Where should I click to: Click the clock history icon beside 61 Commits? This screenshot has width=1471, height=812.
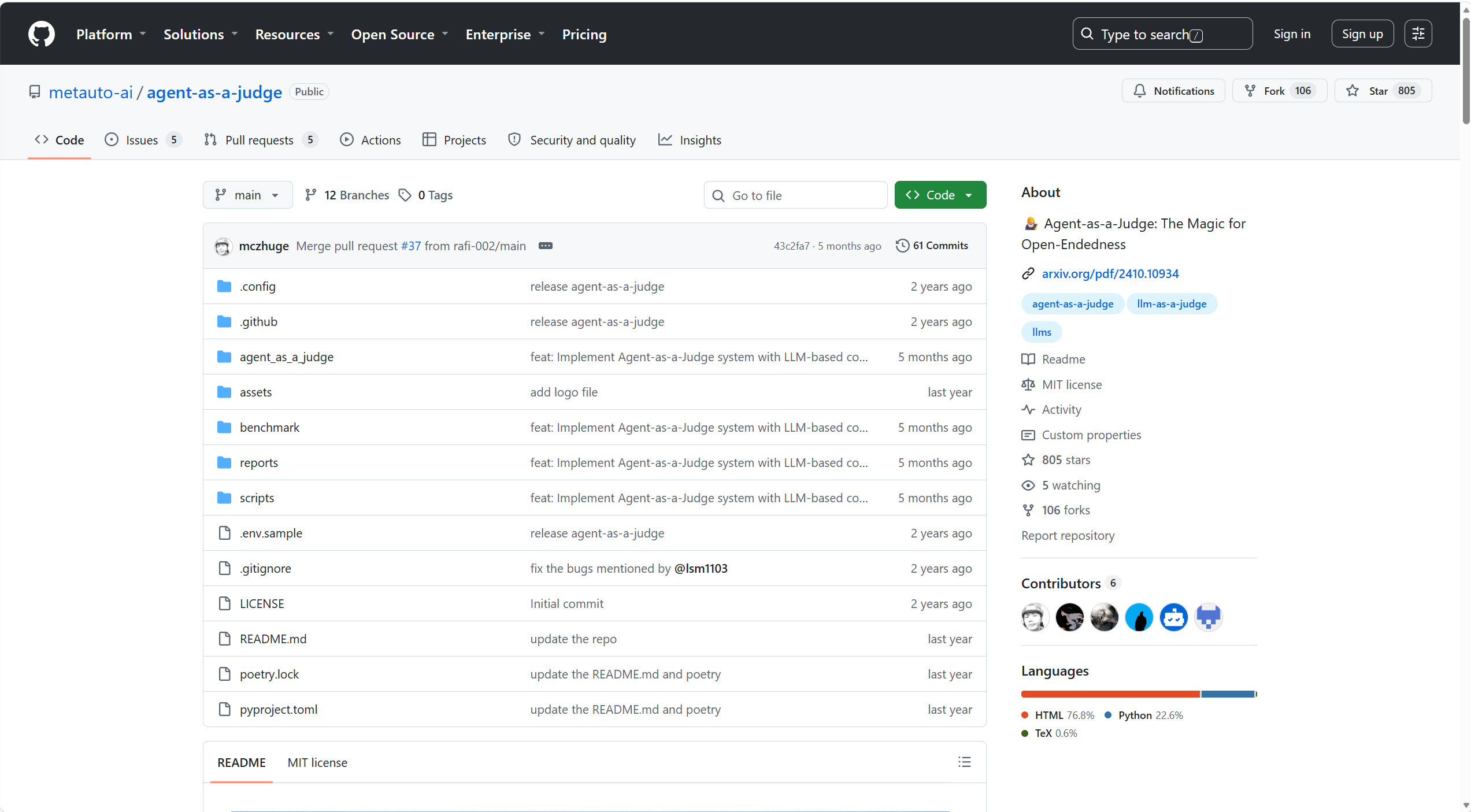[902, 246]
